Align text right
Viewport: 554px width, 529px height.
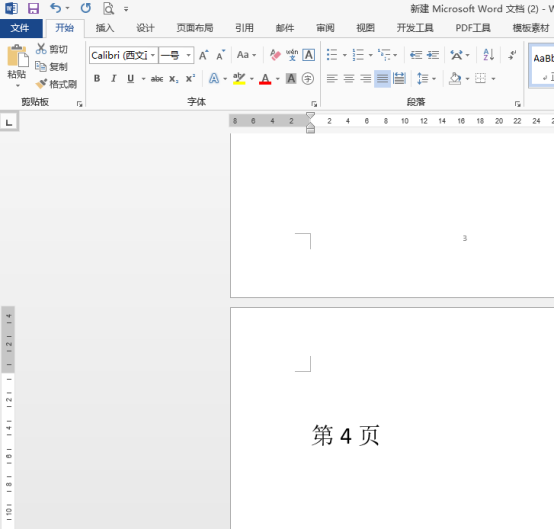click(x=365, y=78)
